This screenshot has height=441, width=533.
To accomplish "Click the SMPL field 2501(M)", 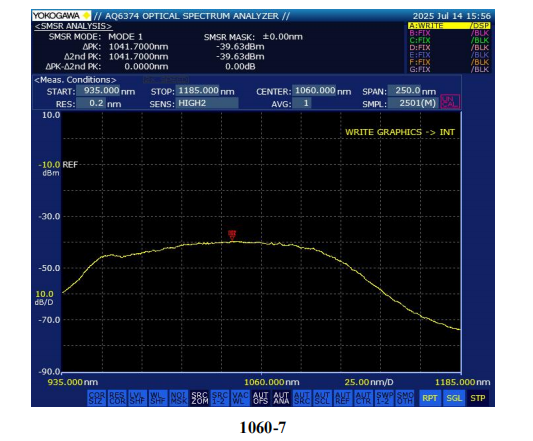I will point(413,103).
